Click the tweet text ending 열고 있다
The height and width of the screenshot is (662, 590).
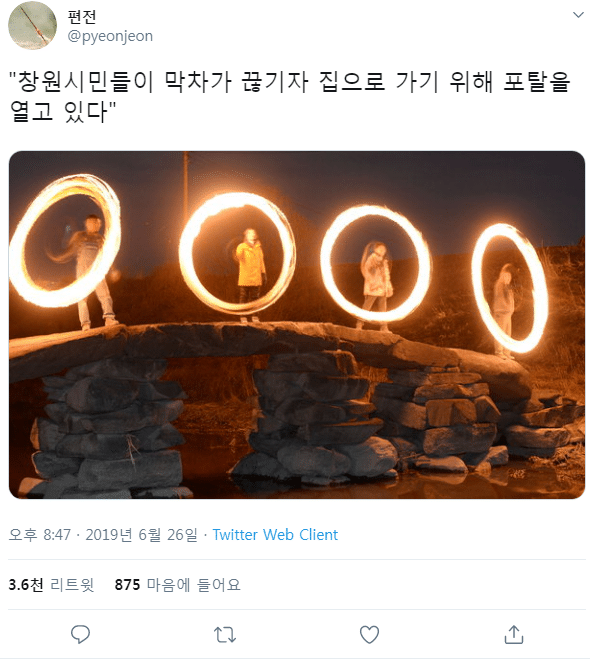point(62,112)
